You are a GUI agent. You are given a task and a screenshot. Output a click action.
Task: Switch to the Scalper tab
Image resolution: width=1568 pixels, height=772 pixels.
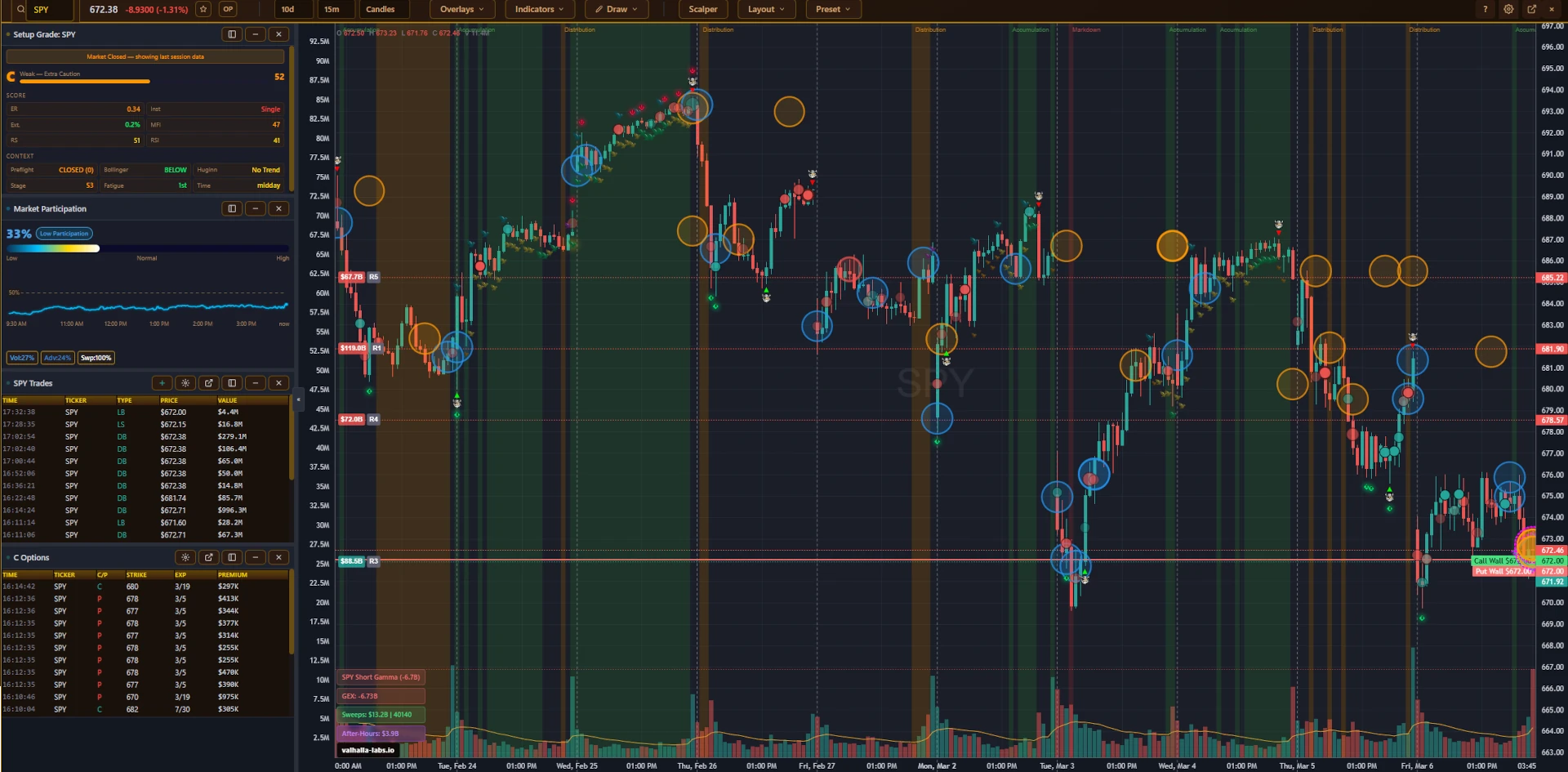point(702,9)
